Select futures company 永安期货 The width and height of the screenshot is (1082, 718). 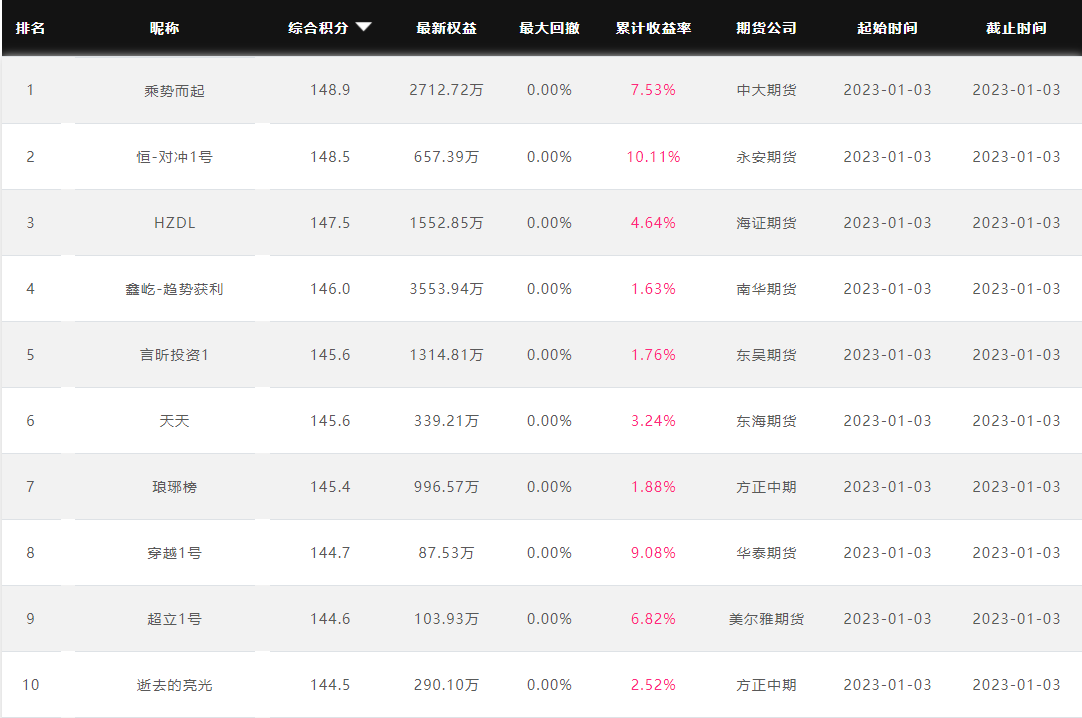767,157
